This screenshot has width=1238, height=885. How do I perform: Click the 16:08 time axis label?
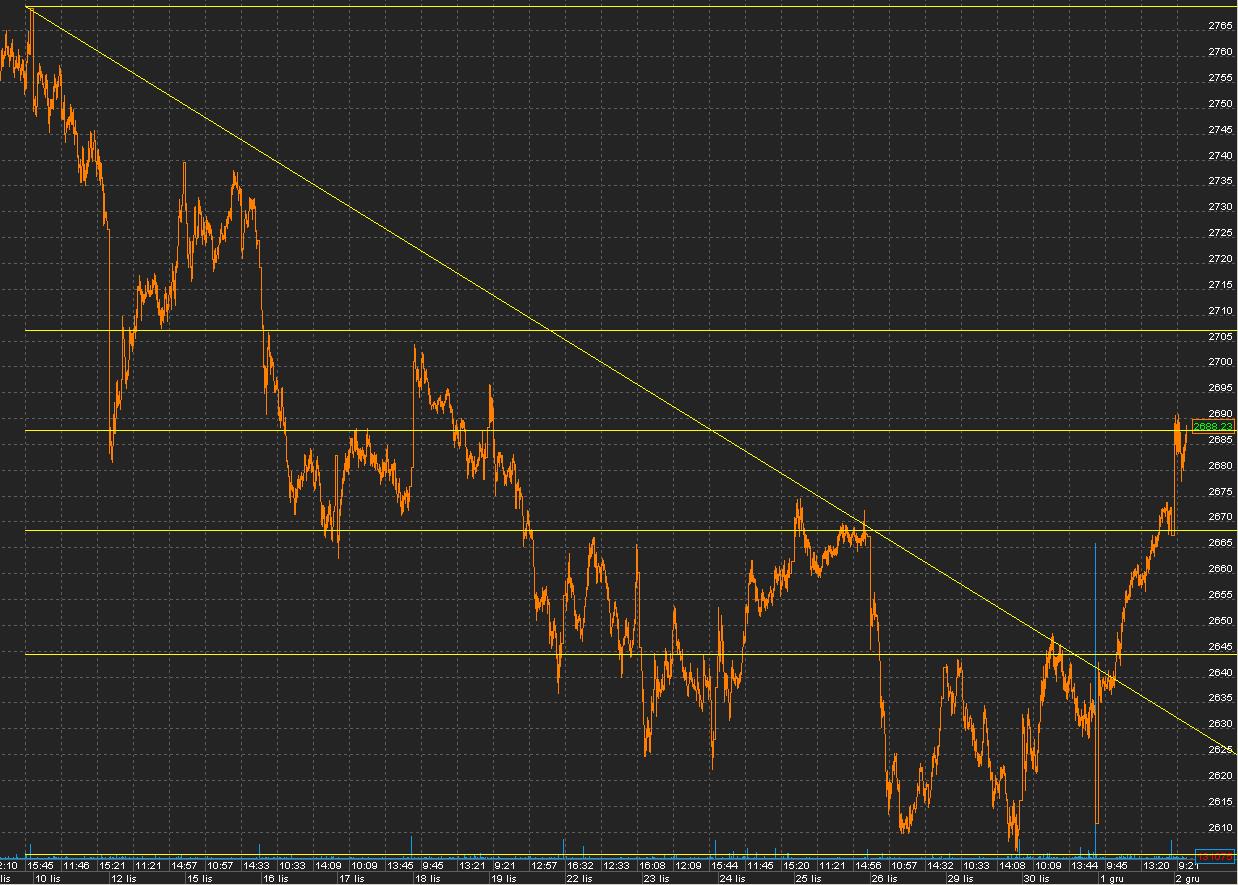(x=652, y=865)
